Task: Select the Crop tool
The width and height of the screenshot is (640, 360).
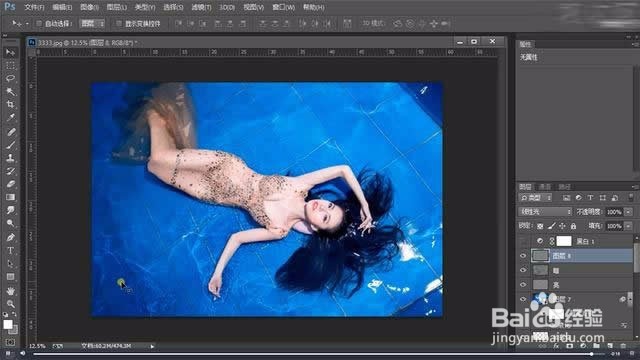Action: click(x=10, y=104)
